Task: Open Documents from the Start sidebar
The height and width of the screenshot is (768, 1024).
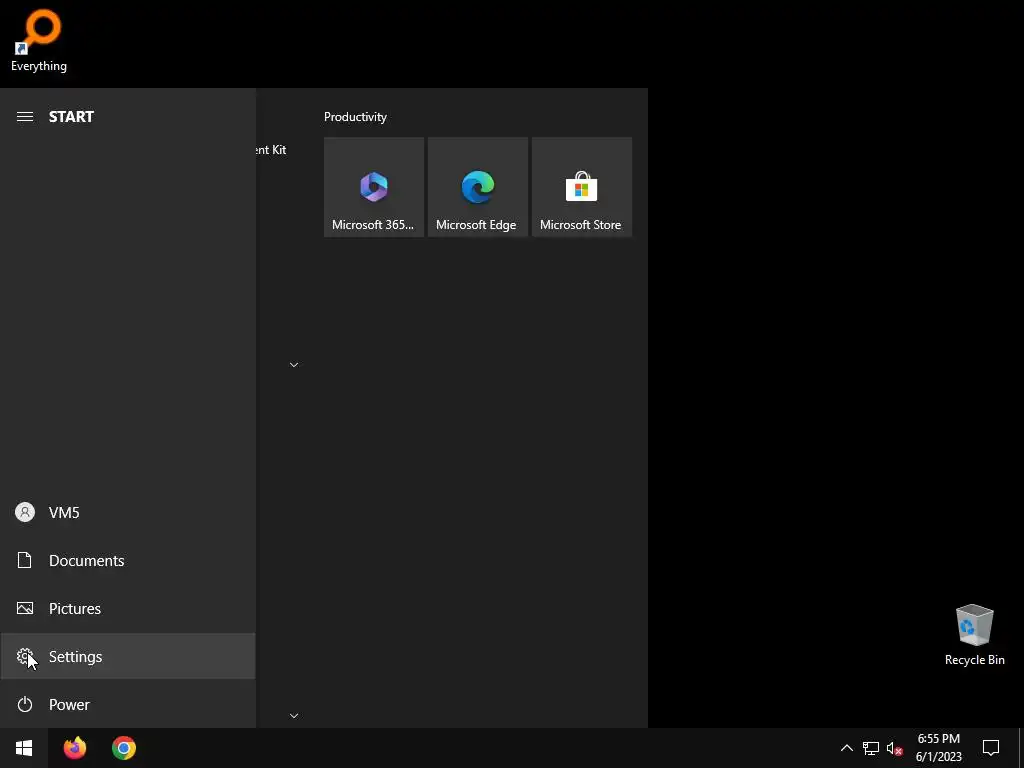Action: pos(127,560)
